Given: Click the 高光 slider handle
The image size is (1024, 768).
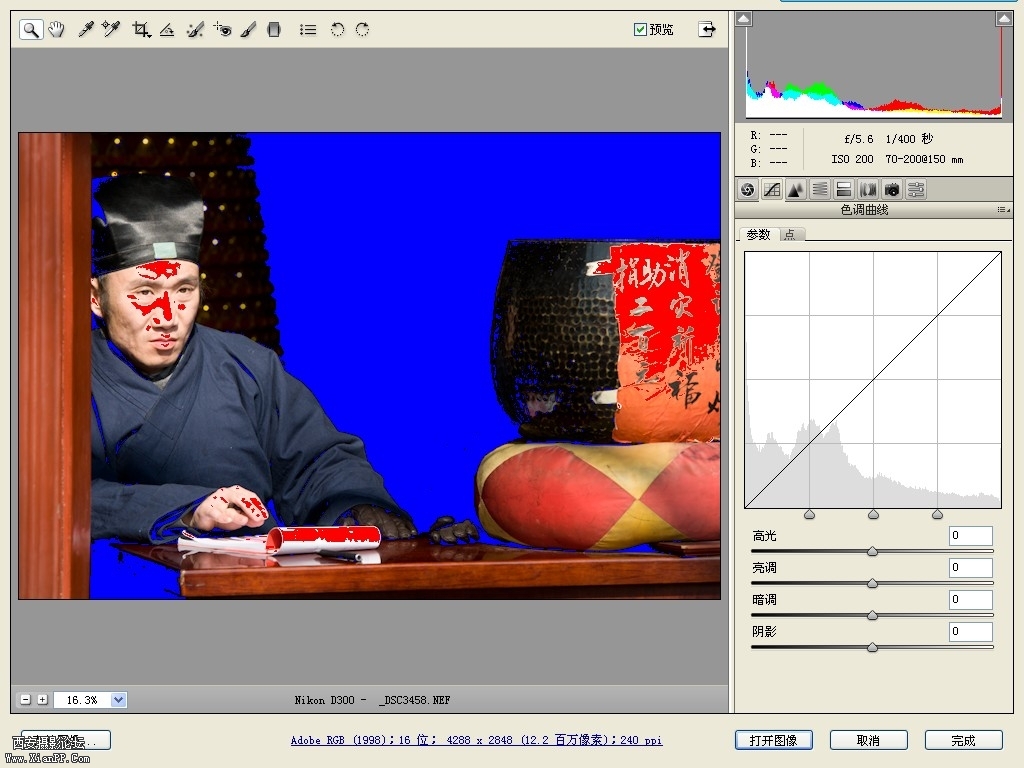Looking at the screenshot, I should point(872,551).
